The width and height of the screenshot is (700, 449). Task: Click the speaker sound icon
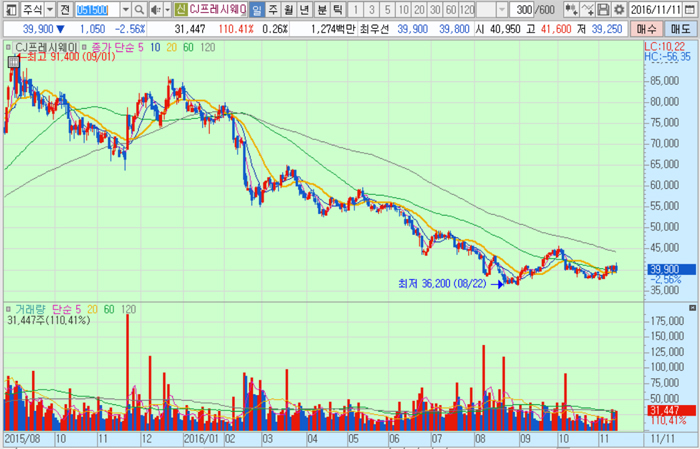coord(155,9)
